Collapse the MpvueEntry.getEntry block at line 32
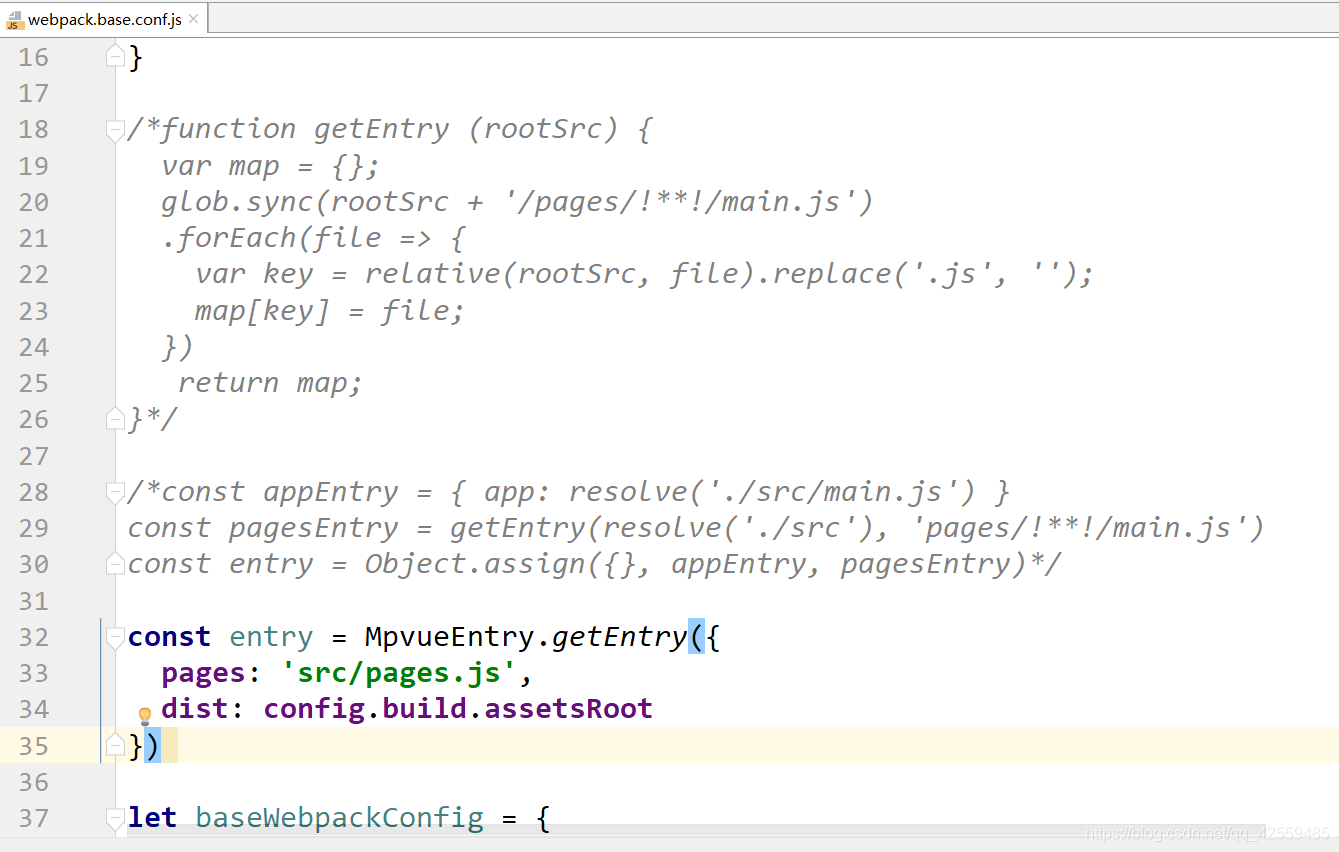Image resolution: width=1339 pixels, height=852 pixels. [x=116, y=637]
